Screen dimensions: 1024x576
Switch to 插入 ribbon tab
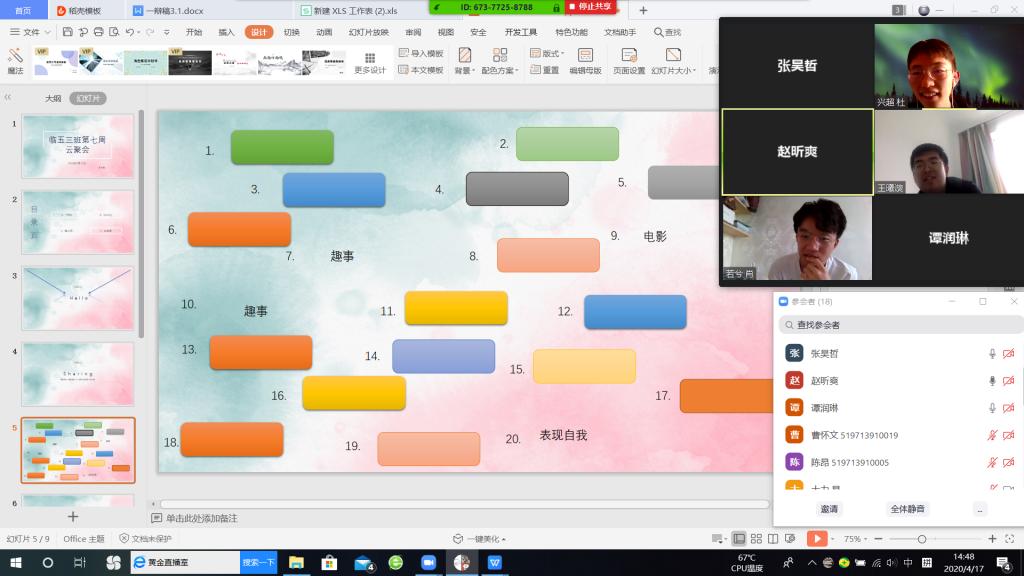pos(226,32)
